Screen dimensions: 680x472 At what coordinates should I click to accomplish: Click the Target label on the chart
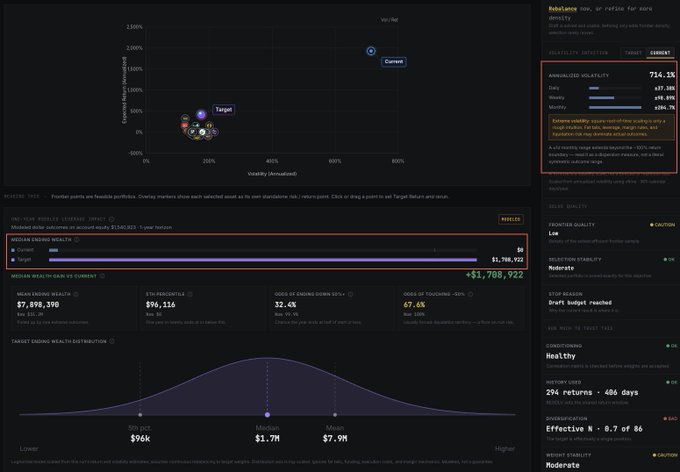click(224, 110)
